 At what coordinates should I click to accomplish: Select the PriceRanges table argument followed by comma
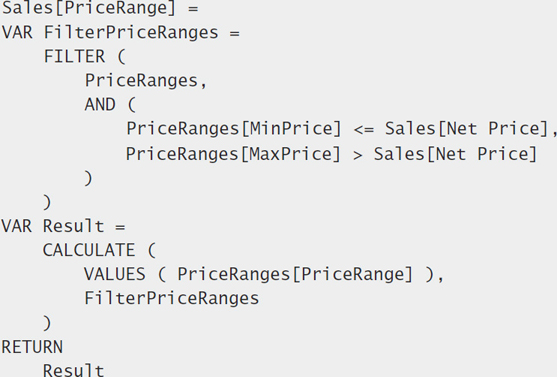[x=146, y=81]
